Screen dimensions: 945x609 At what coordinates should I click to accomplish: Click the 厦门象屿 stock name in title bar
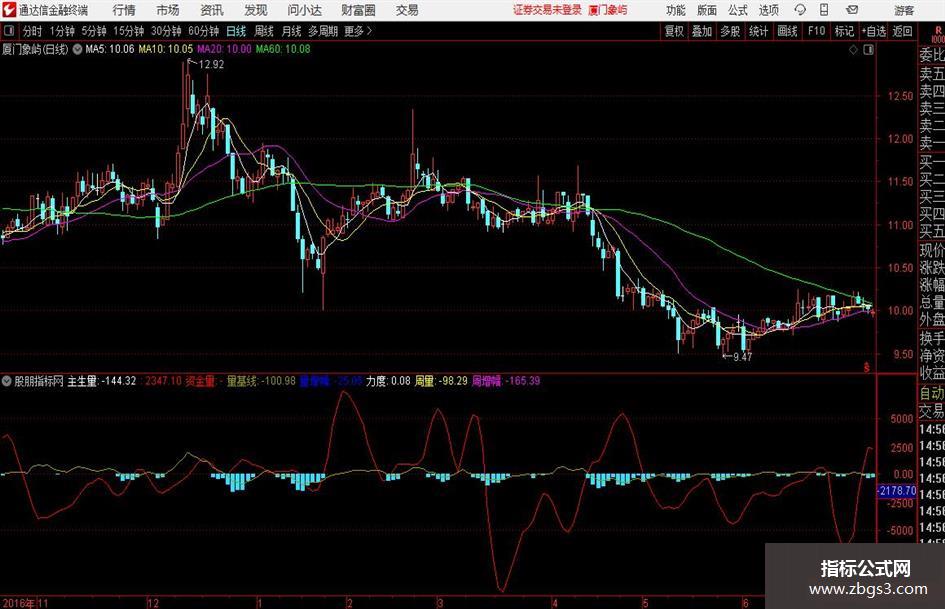coord(608,10)
